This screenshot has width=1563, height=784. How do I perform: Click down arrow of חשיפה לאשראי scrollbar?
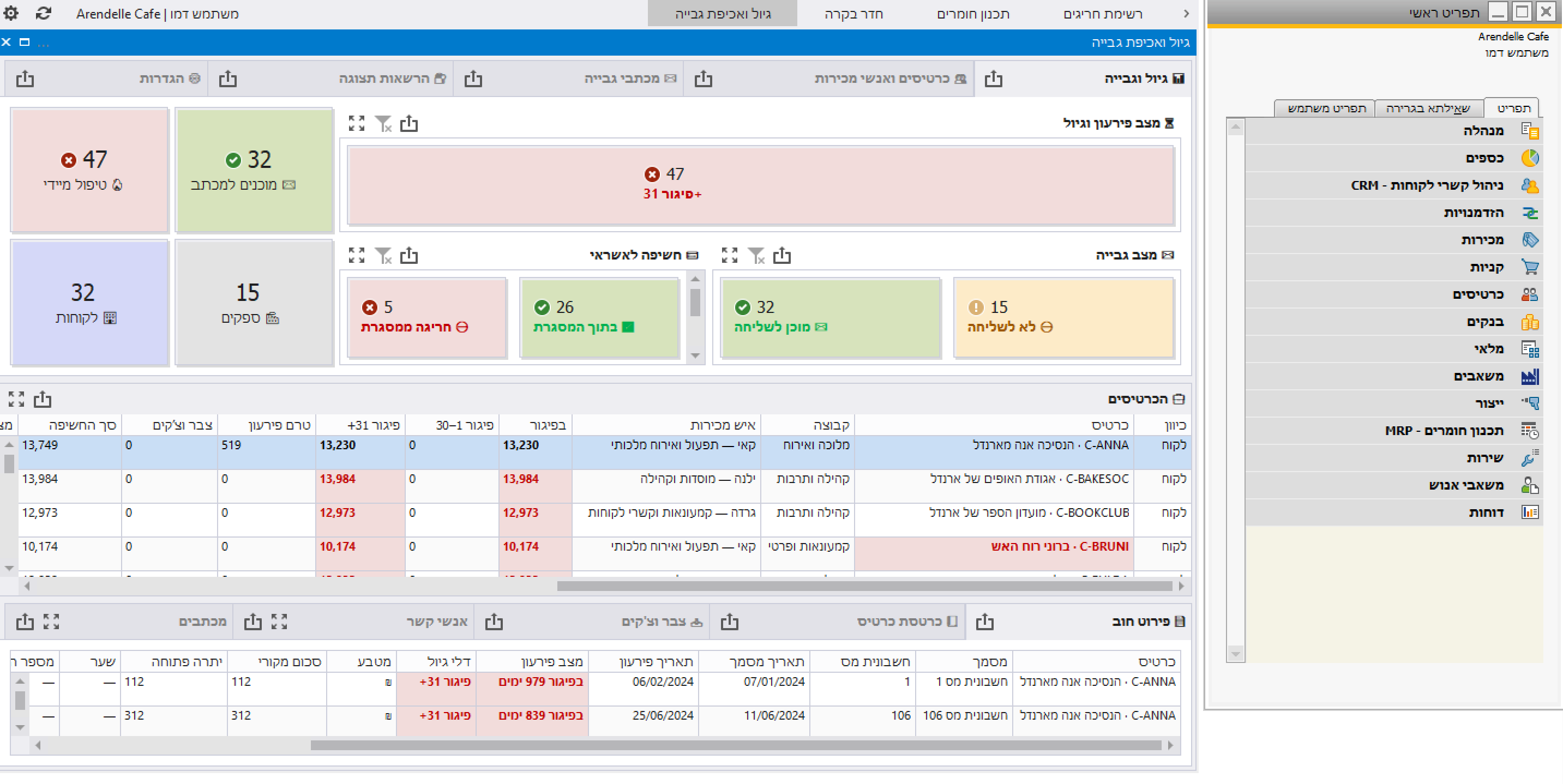click(x=695, y=356)
